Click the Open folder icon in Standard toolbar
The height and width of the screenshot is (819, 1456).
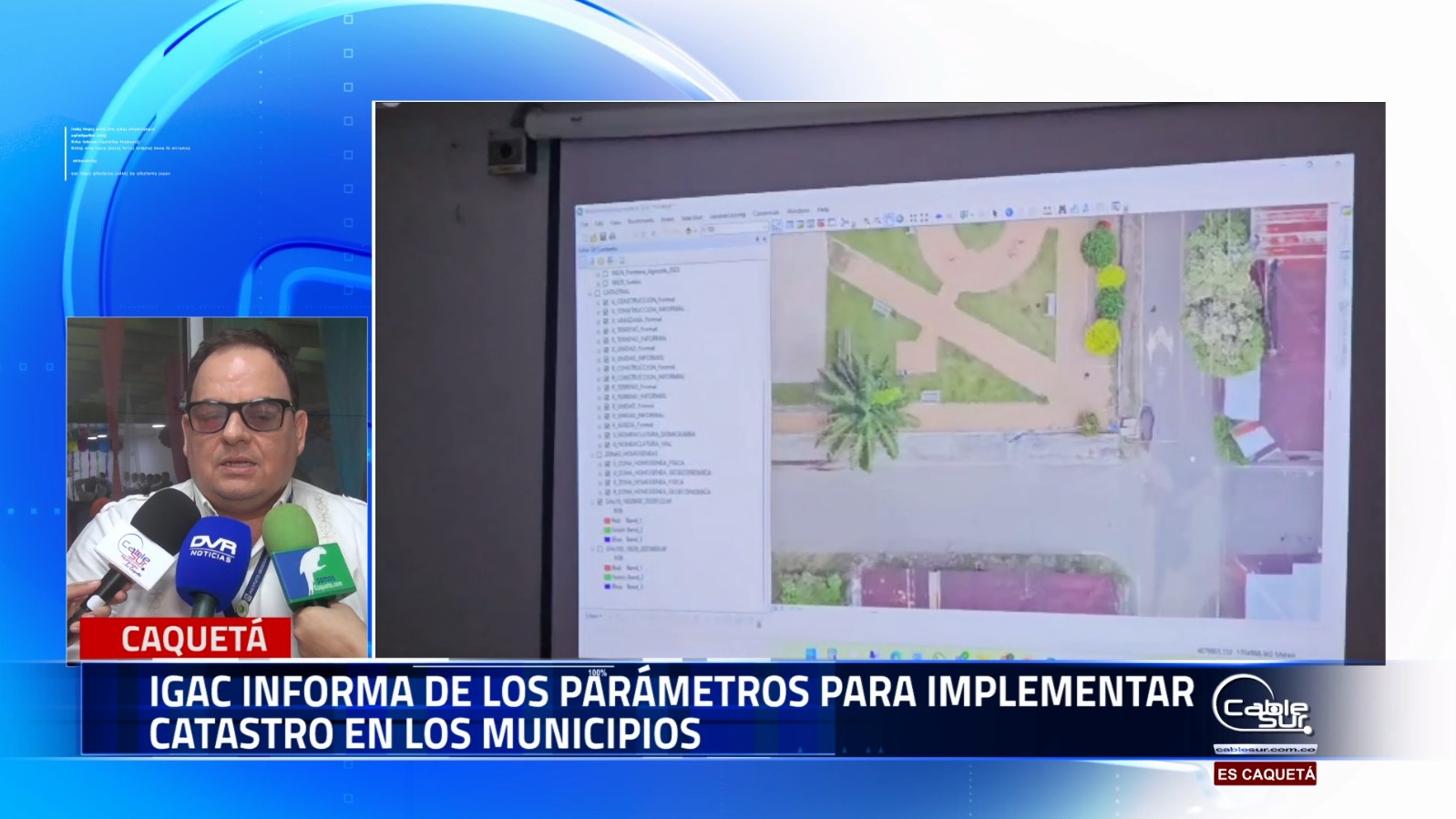[x=593, y=237]
